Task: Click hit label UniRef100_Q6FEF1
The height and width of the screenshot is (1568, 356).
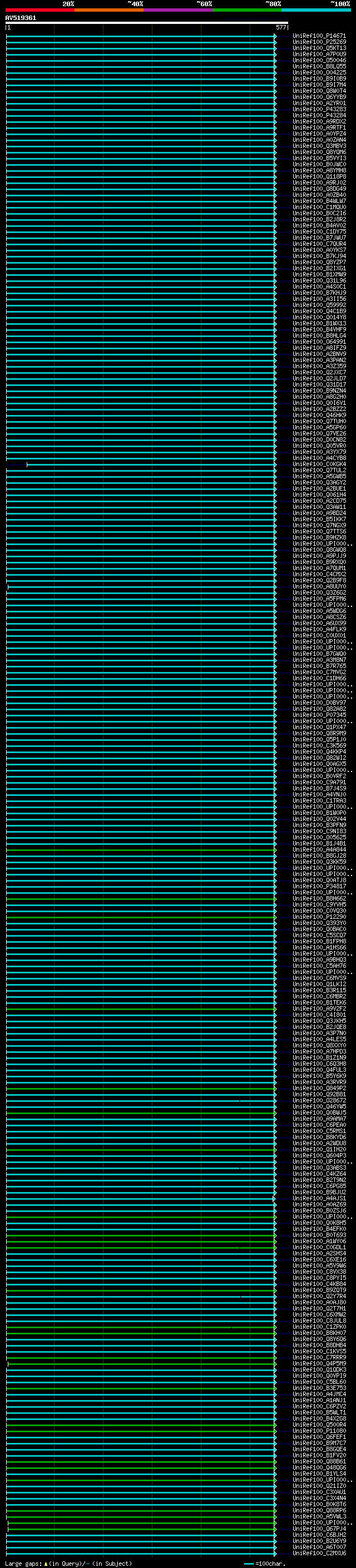Action: click(319, 1437)
